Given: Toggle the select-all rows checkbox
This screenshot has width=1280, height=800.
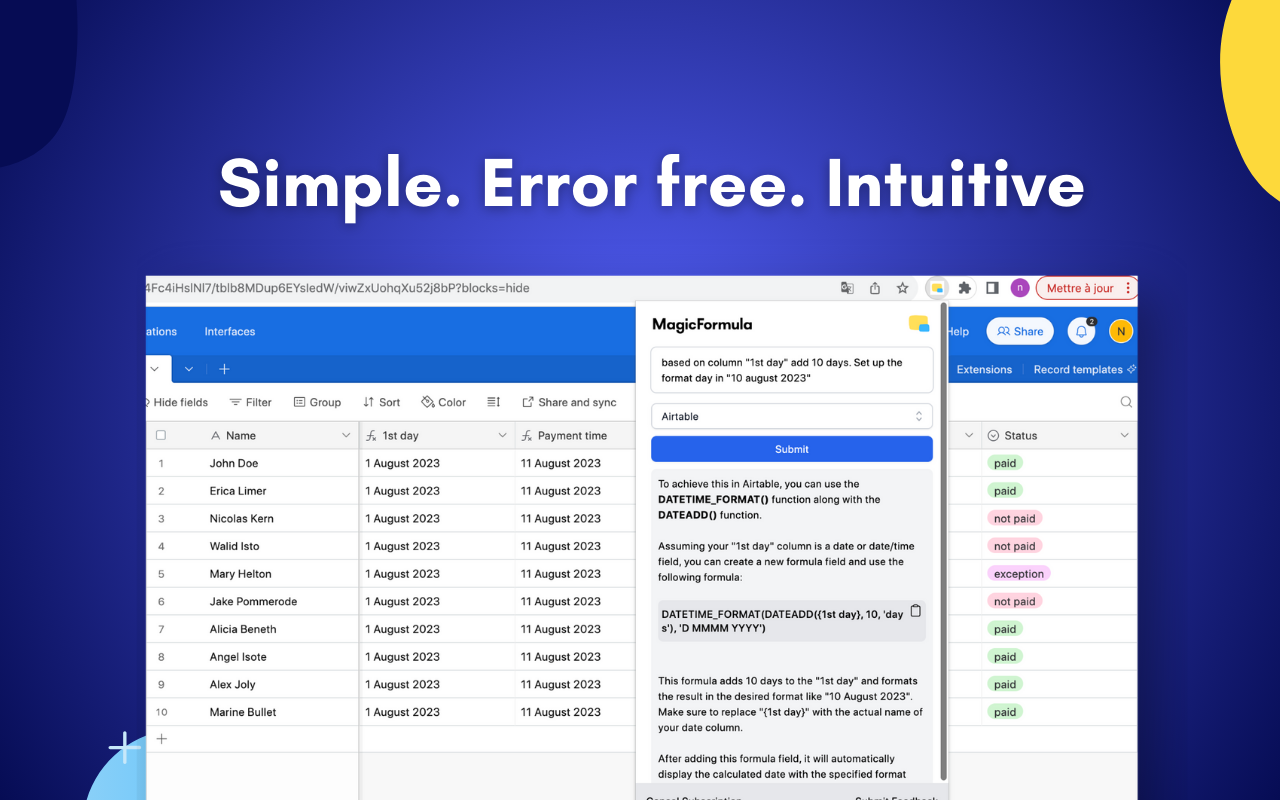Looking at the screenshot, I should 161,435.
